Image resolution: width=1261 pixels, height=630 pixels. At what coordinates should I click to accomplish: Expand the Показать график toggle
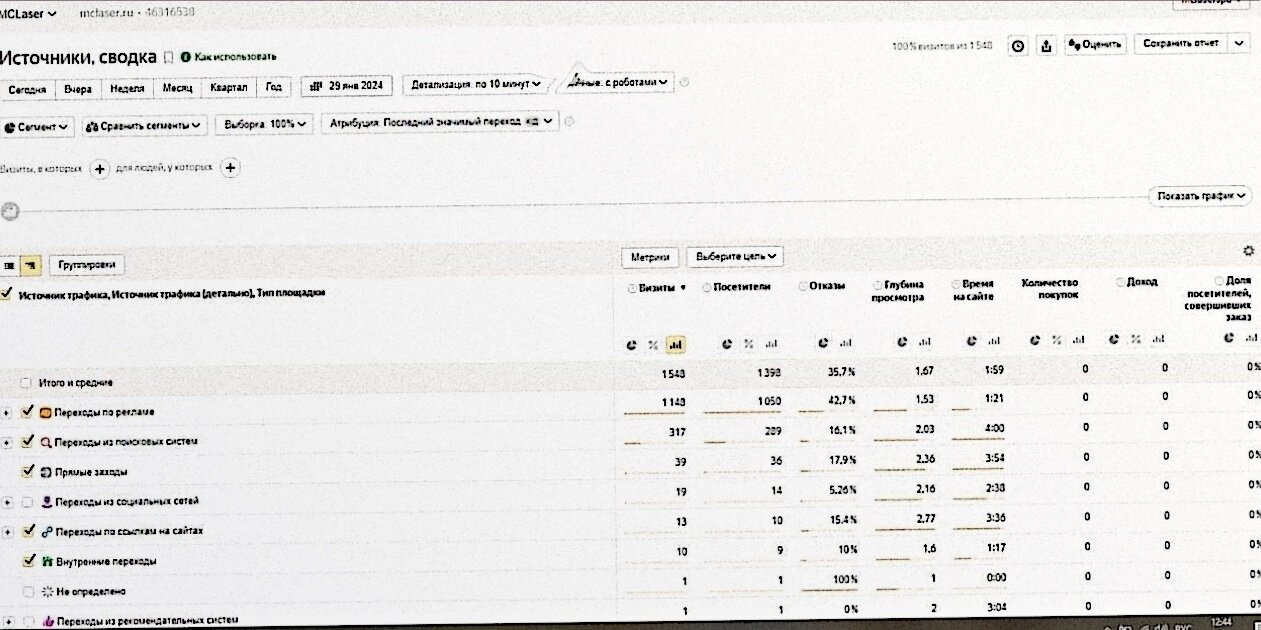click(x=1200, y=196)
